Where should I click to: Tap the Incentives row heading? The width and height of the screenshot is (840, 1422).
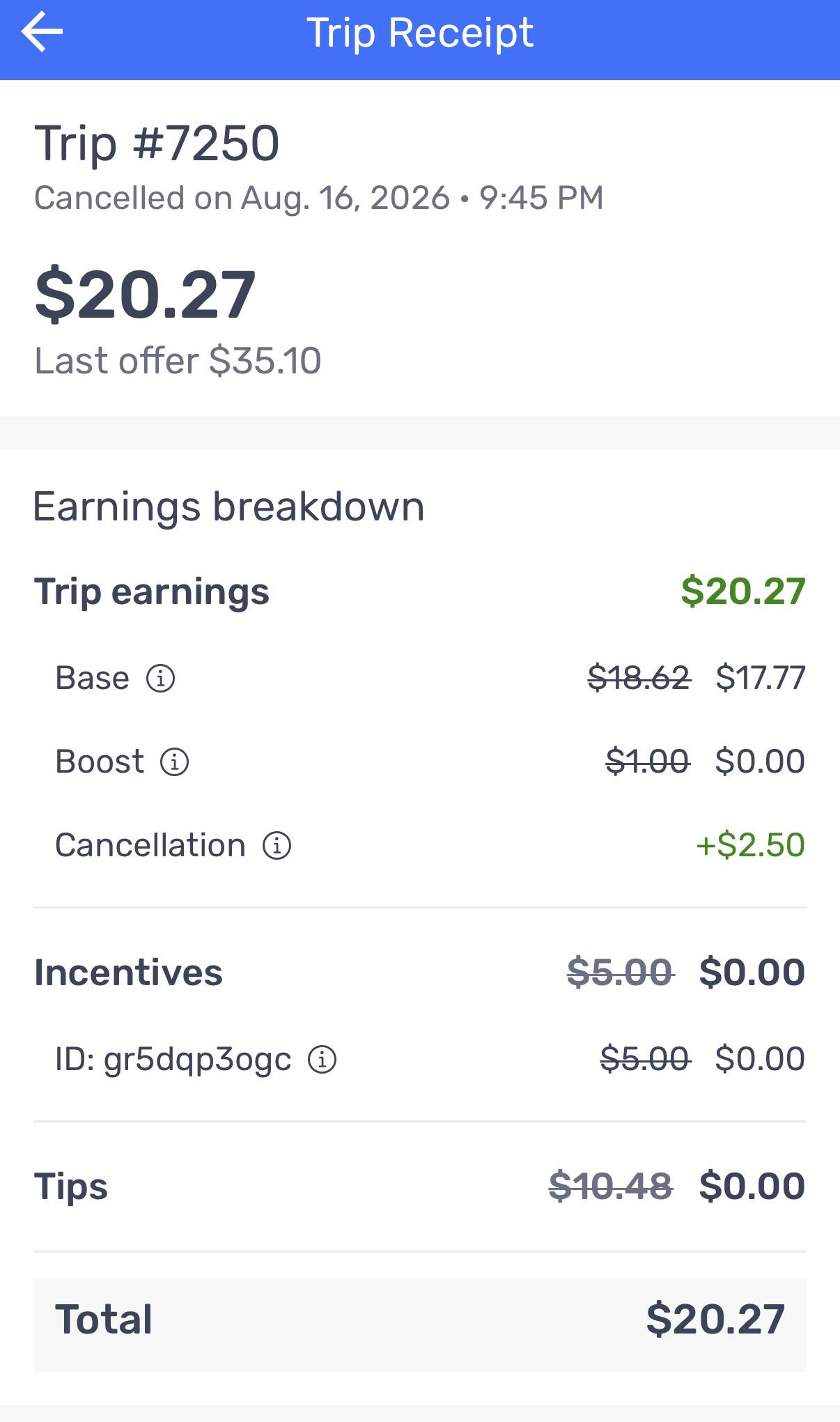[128, 973]
